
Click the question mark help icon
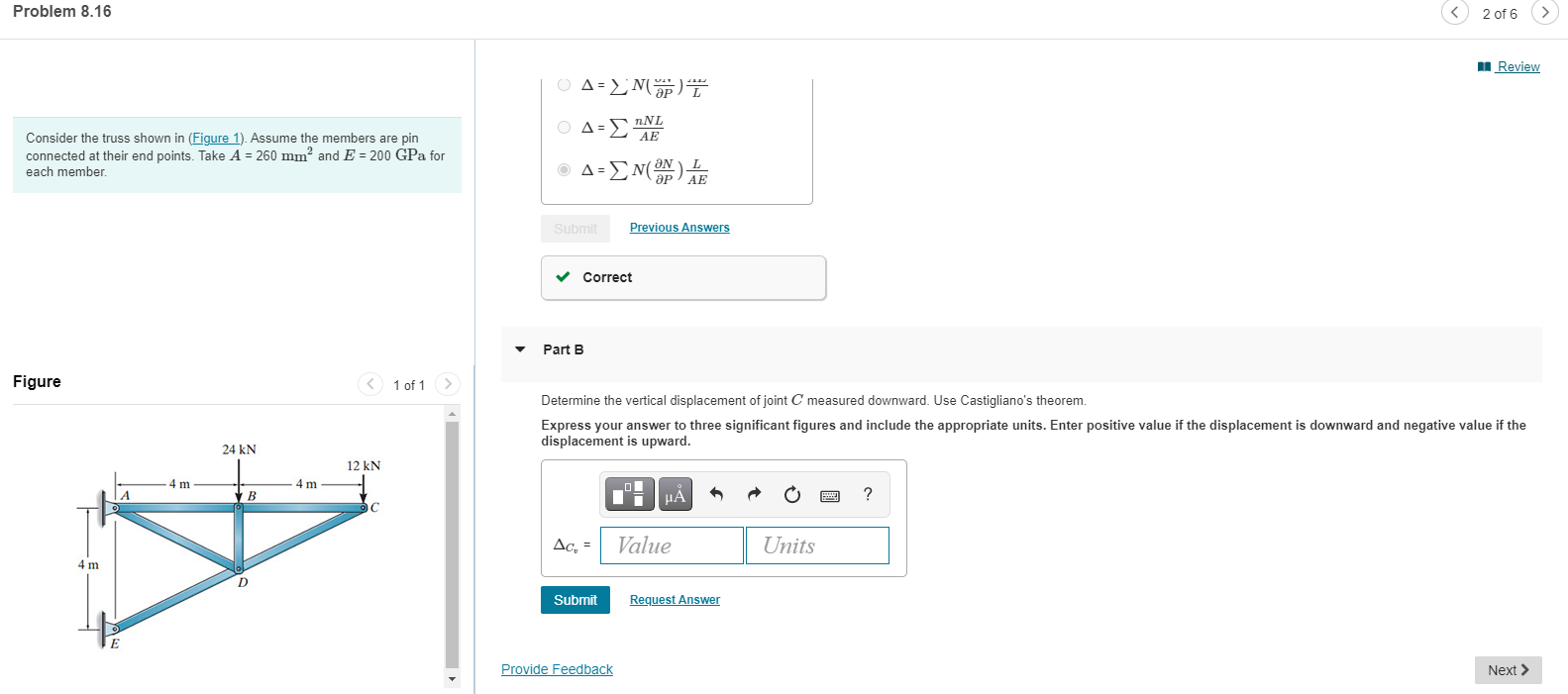[868, 494]
